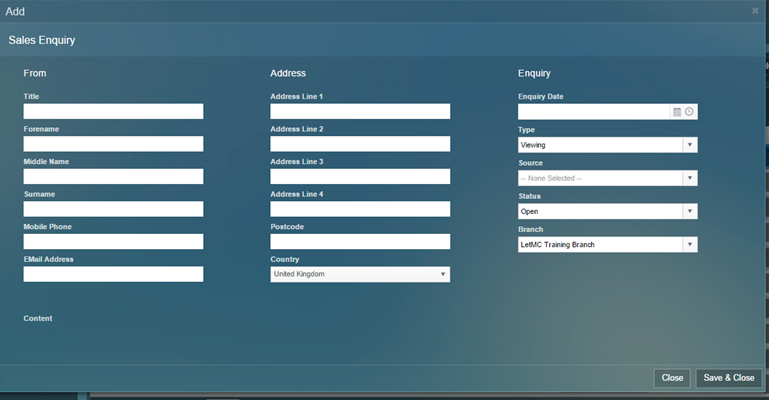
Task: Focus the Mobile Phone field
Action: pyautogui.click(x=113, y=242)
